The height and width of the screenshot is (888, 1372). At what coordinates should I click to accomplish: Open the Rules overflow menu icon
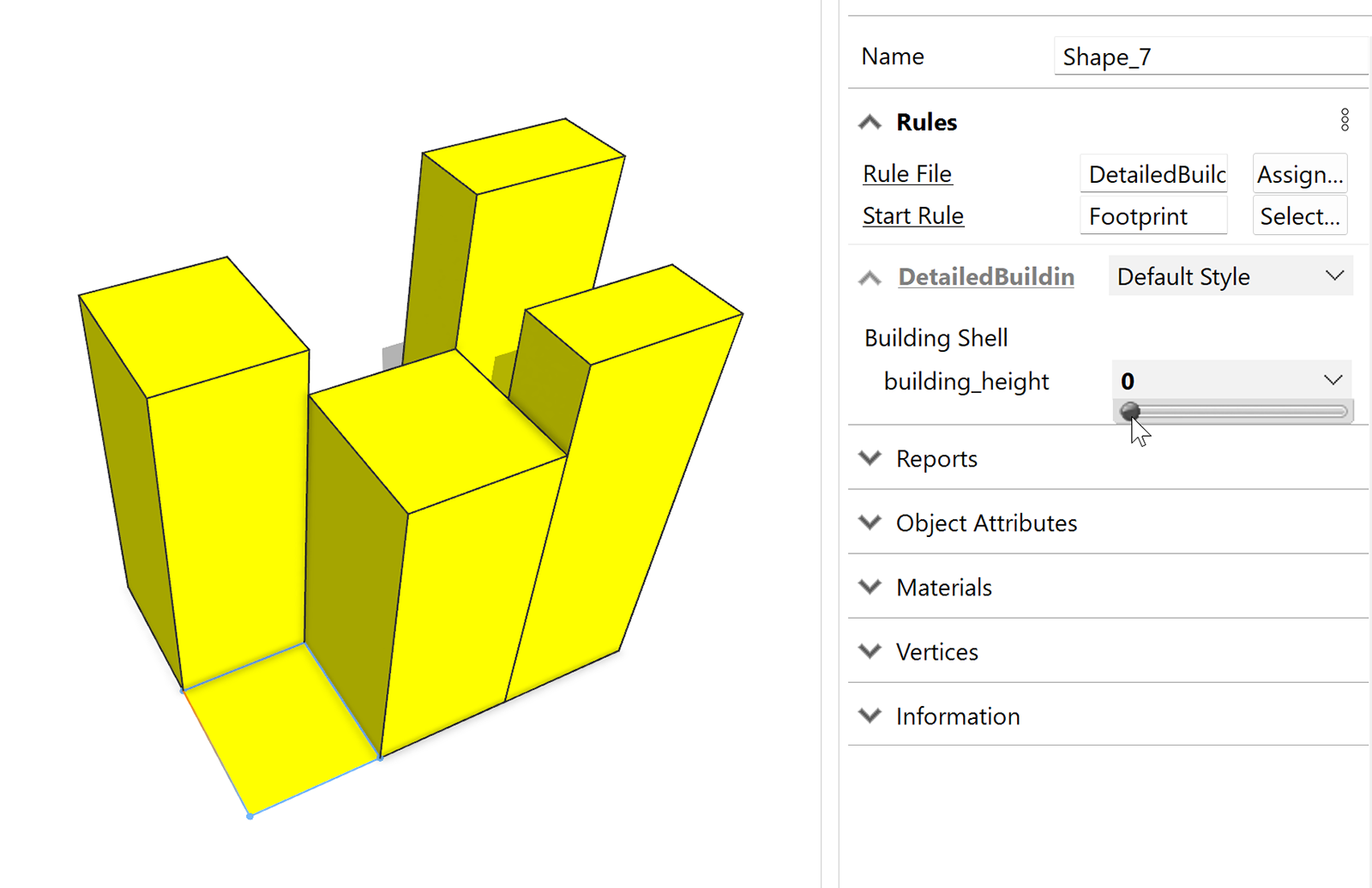coord(1344,120)
